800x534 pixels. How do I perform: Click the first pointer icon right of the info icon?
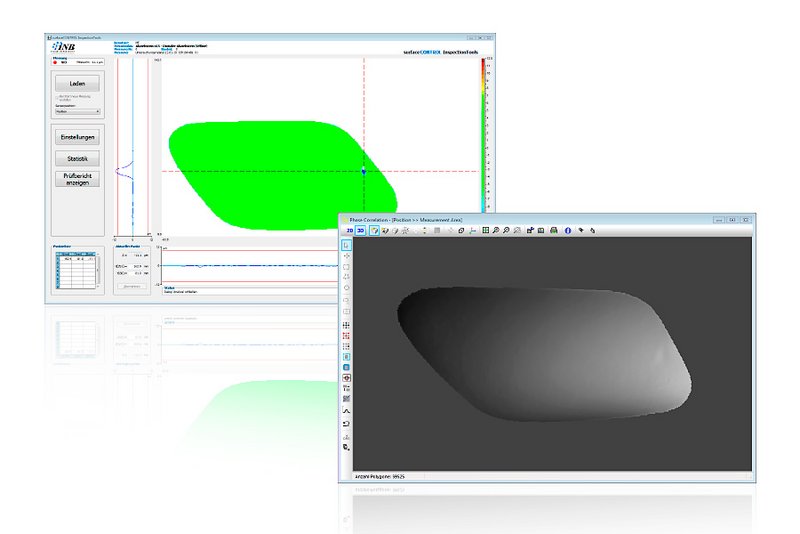581,230
